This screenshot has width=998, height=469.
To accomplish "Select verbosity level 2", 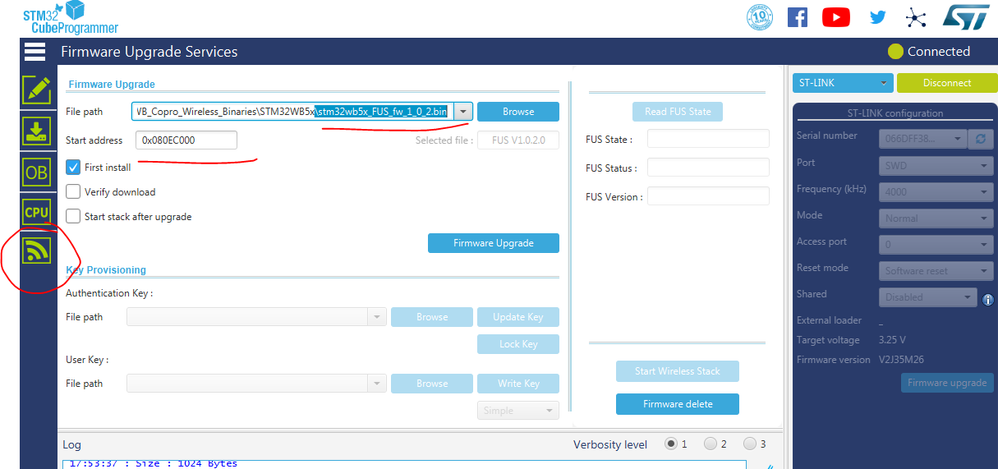I will (x=710, y=444).
